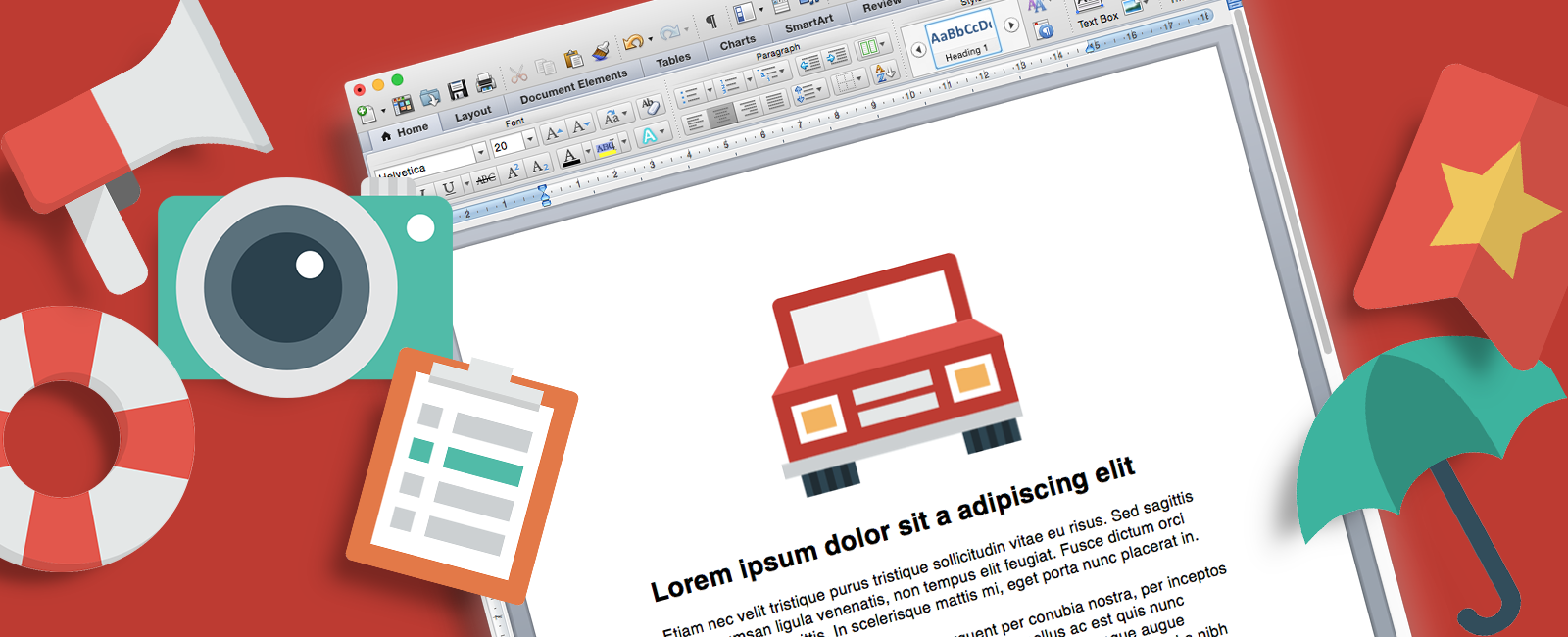Click the Cut scissors icon

[x=518, y=73]
